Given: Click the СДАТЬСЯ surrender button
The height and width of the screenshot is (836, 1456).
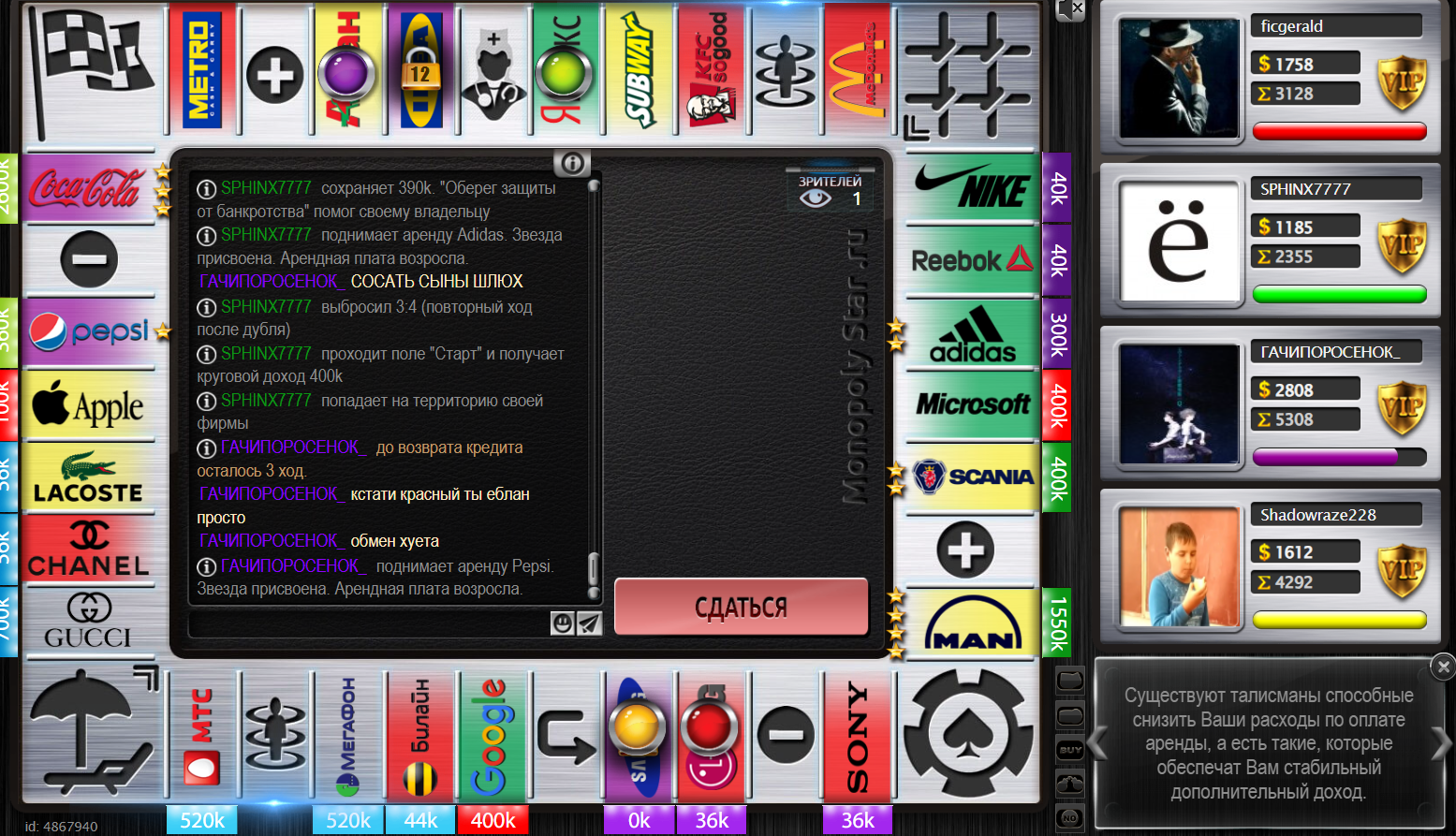Looking at the screenshot, I should pos(741,607).
